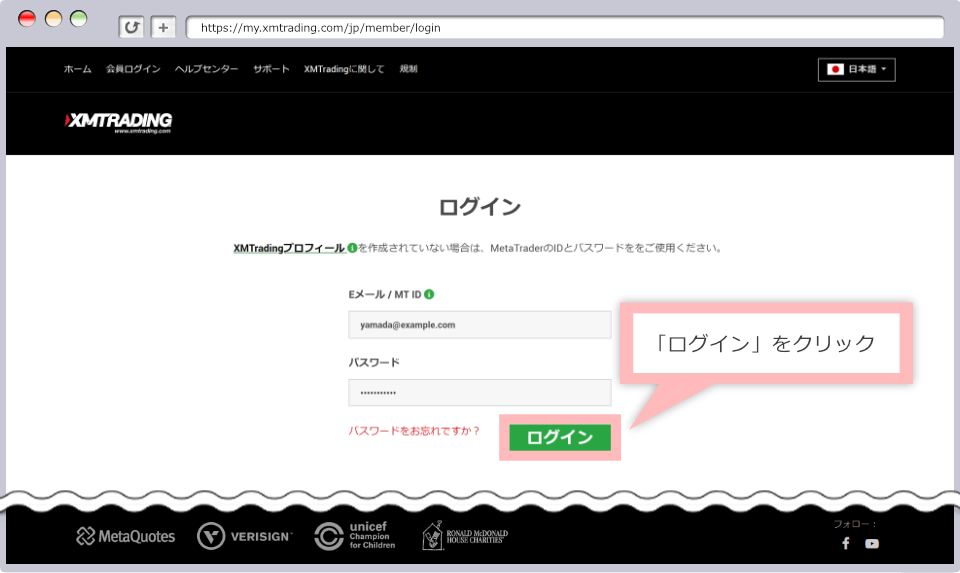Click the browser reload icon

point(131,27)
